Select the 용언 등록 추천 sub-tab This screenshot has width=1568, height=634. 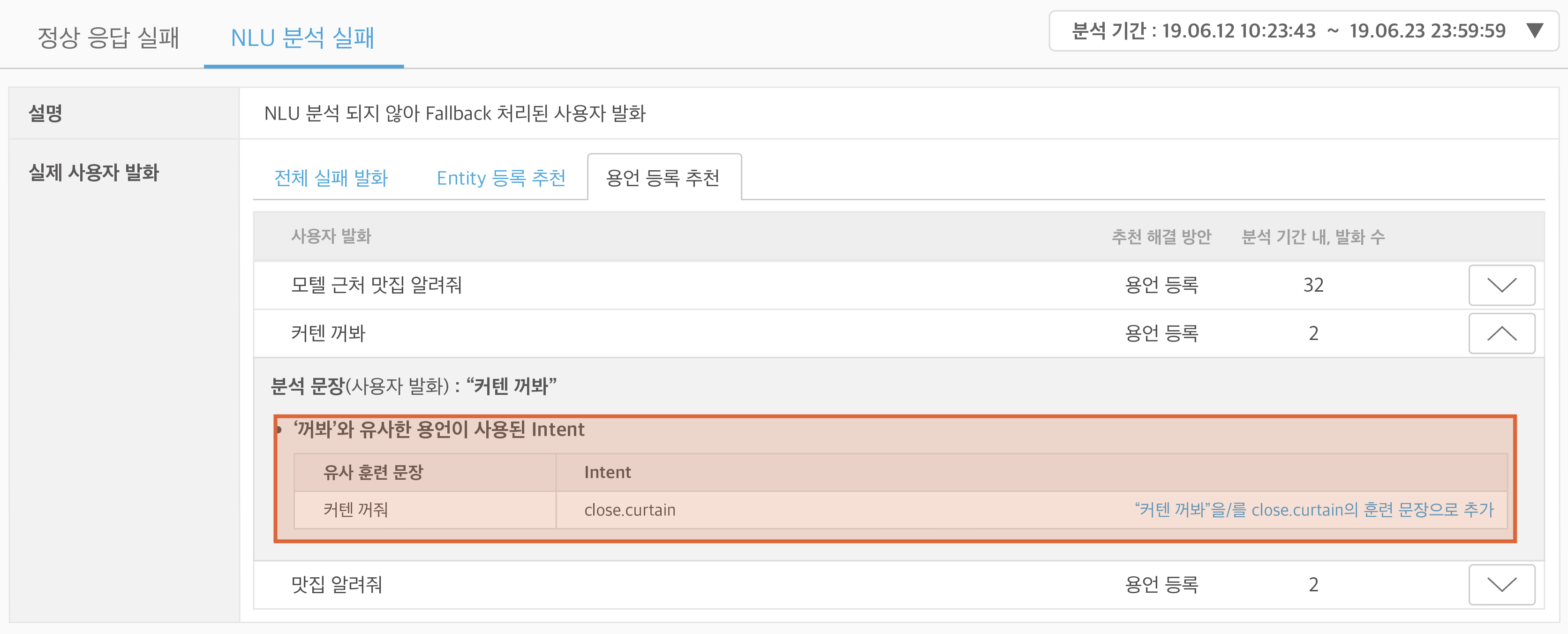[x=663, y=178]
